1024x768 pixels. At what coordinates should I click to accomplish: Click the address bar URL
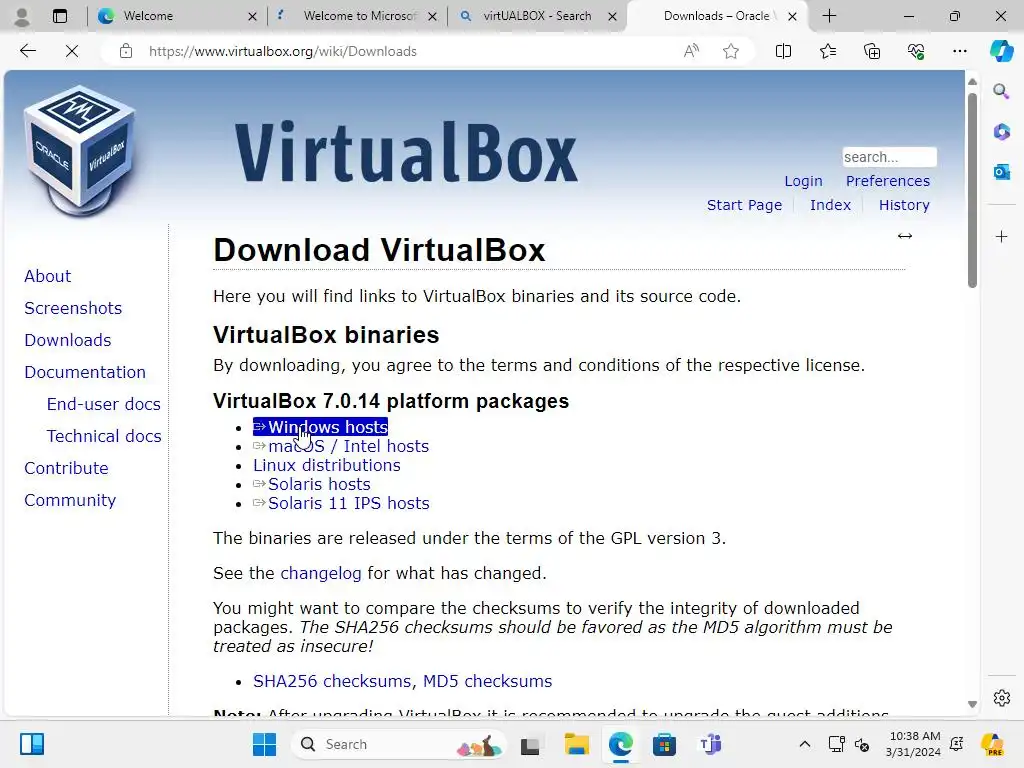[x=282, y=51]
